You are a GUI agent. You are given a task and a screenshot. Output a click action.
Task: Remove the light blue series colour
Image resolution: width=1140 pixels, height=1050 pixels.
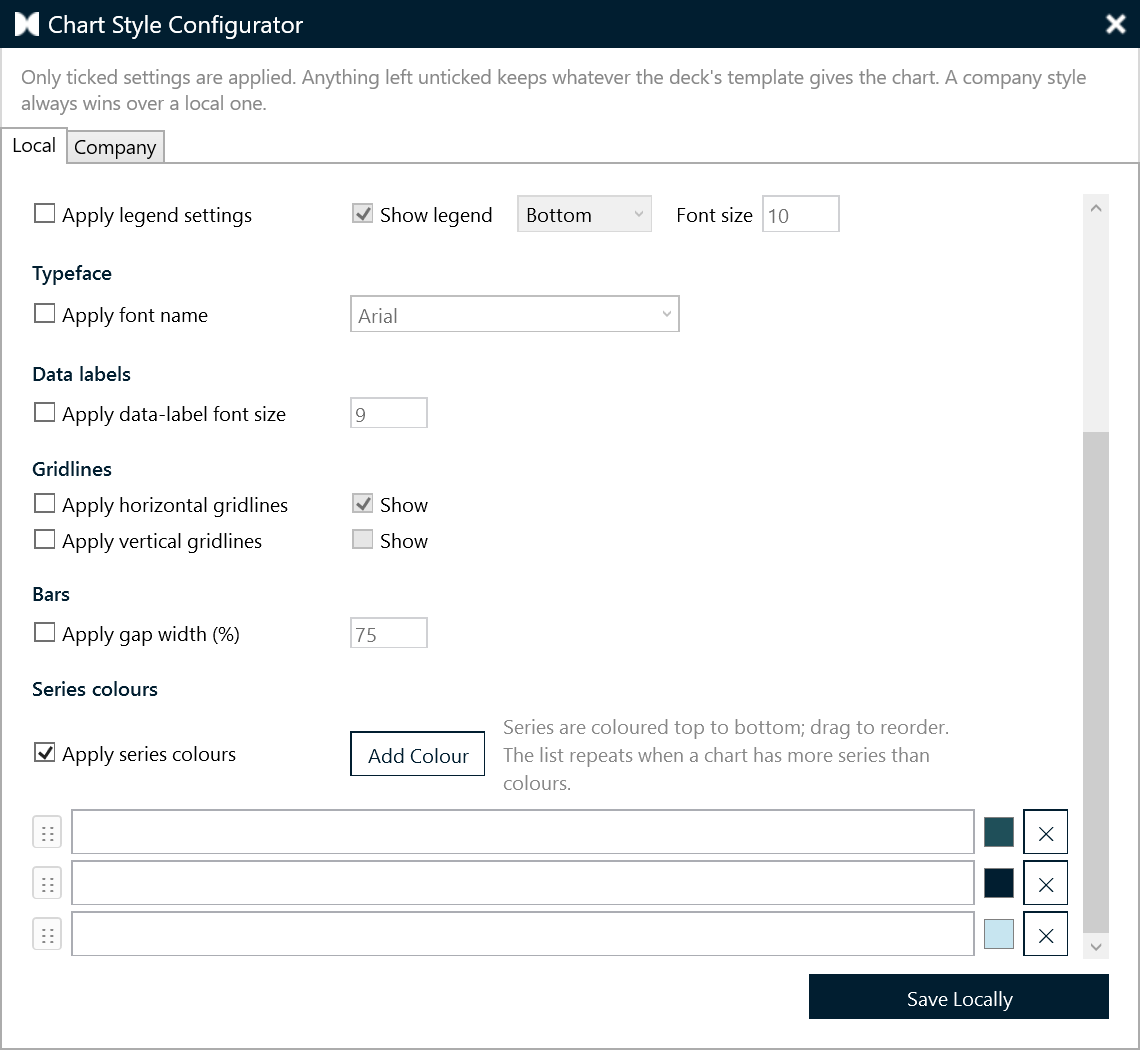click(1045, 934)
